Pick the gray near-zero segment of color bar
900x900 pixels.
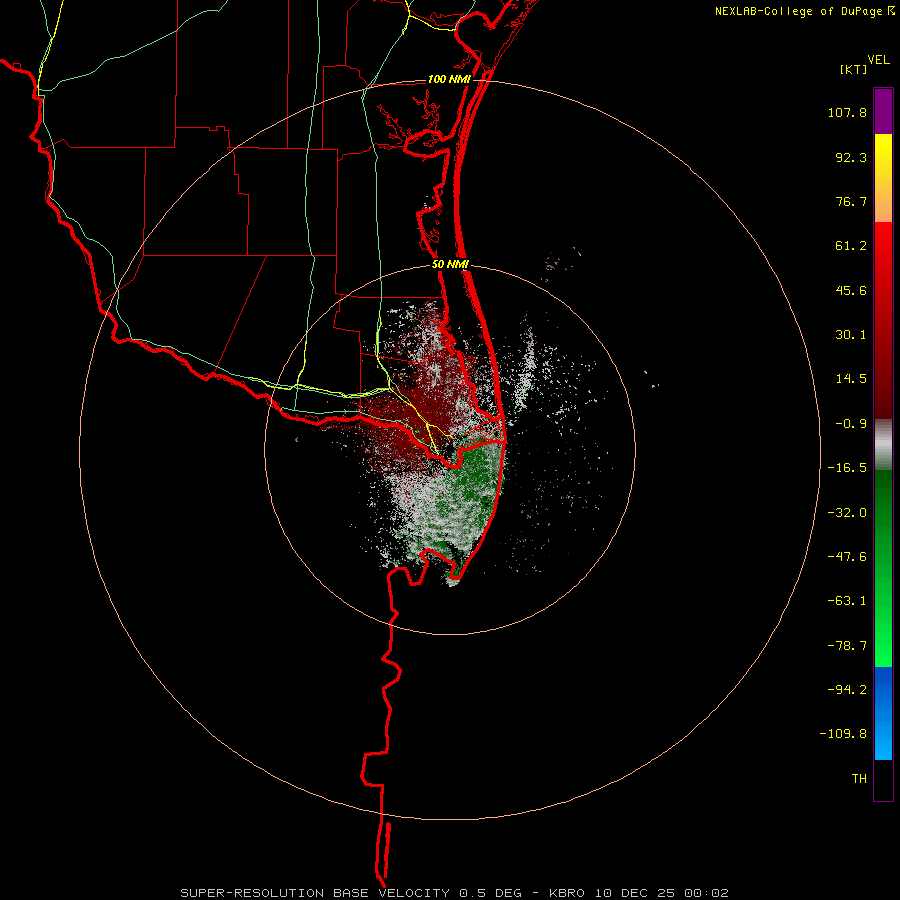coord(883,445)
